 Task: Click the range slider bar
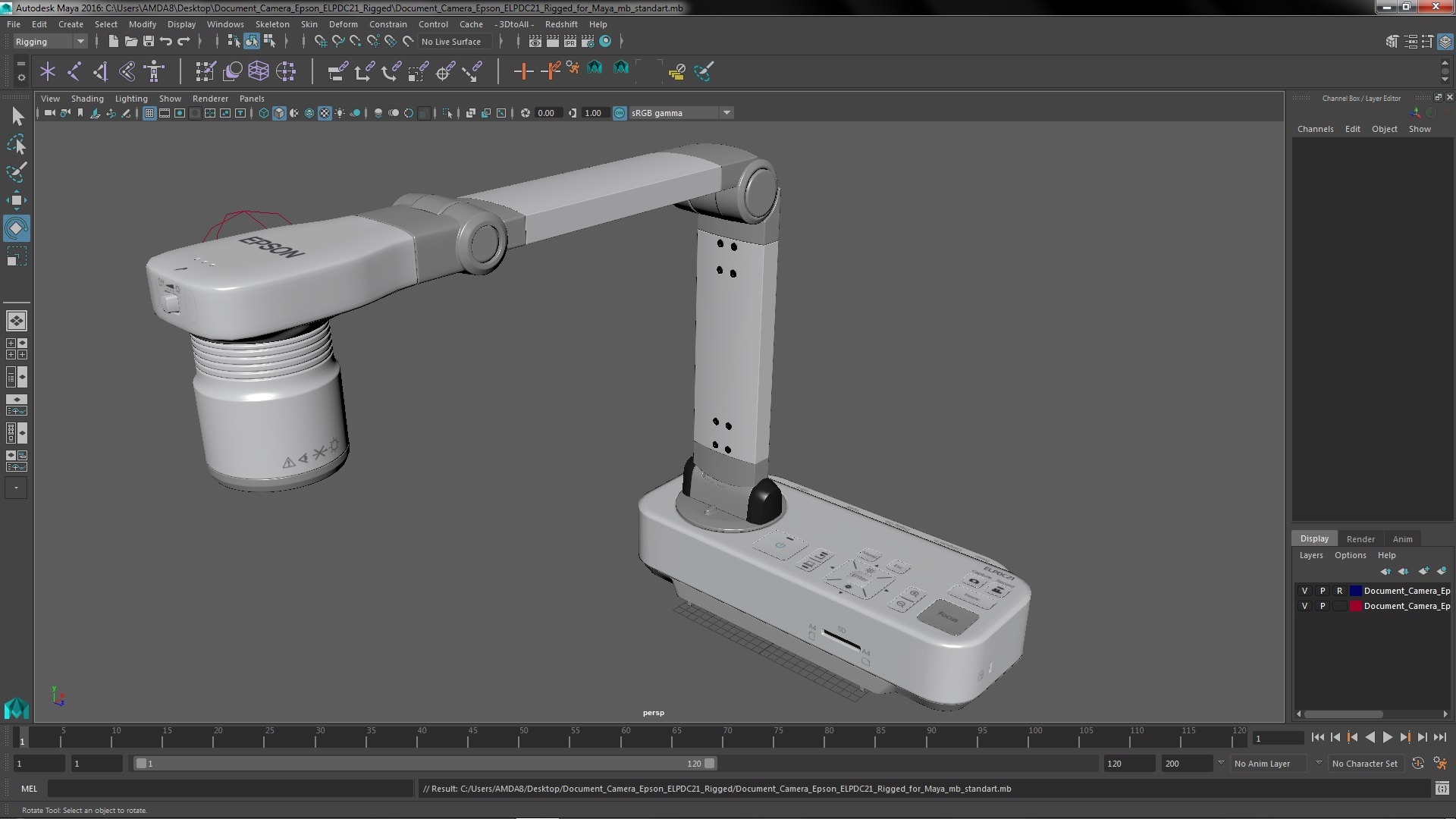coord(425,764)
